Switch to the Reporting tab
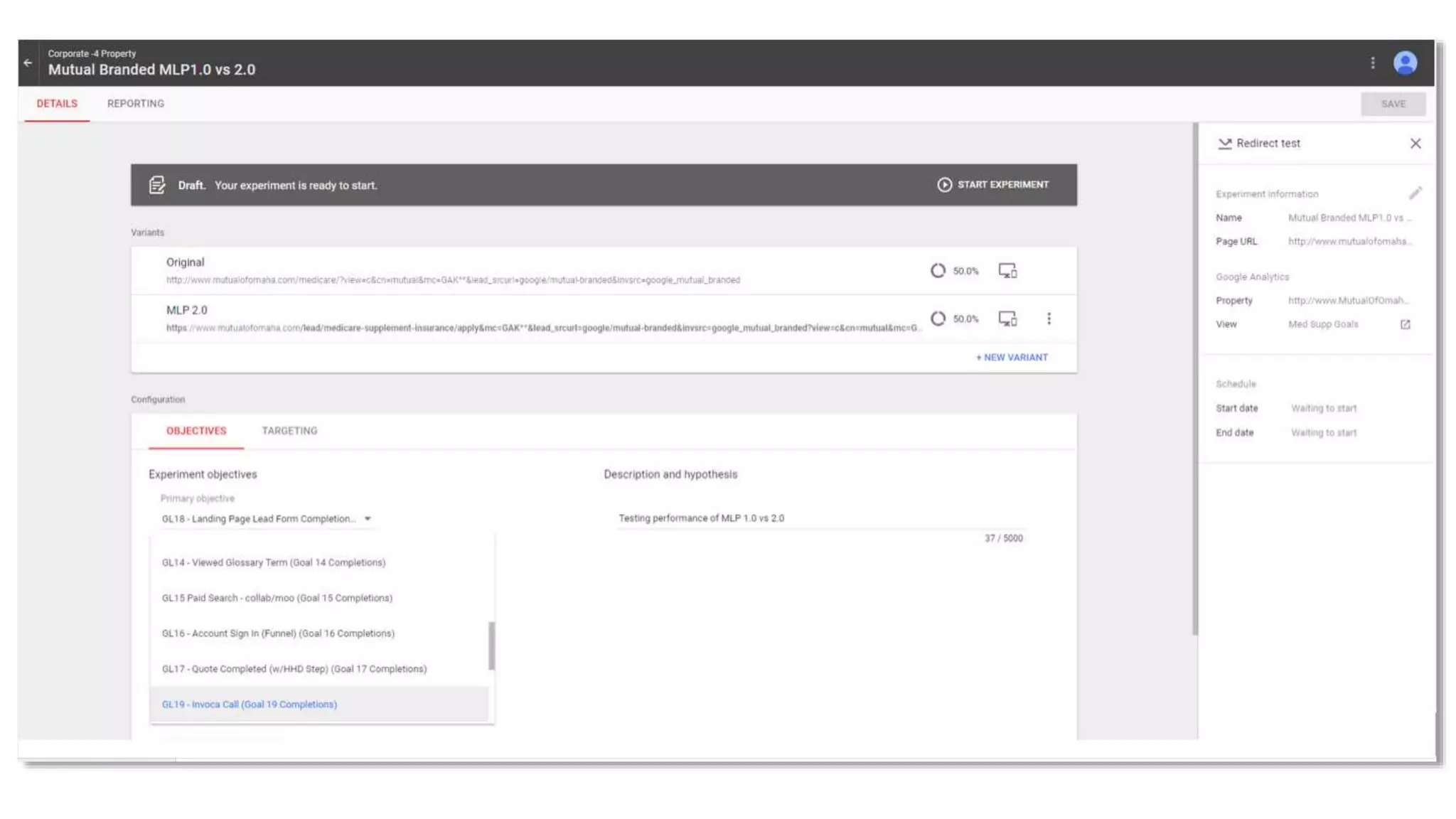Viewport: 1456px width, 819px height. click(136, 104)
